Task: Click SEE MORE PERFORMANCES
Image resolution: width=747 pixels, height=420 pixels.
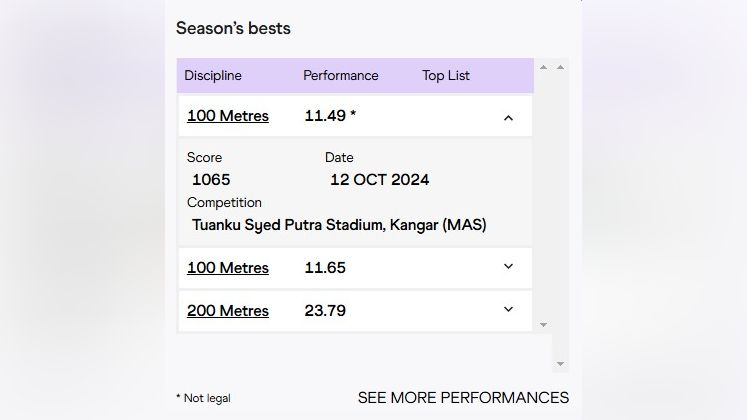Action: (463, 398)
